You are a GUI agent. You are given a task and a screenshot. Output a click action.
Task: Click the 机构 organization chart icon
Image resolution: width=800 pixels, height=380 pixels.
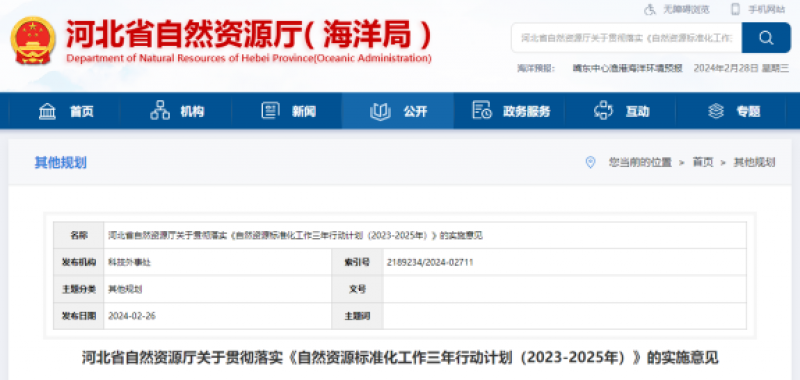tap(160, 111)
